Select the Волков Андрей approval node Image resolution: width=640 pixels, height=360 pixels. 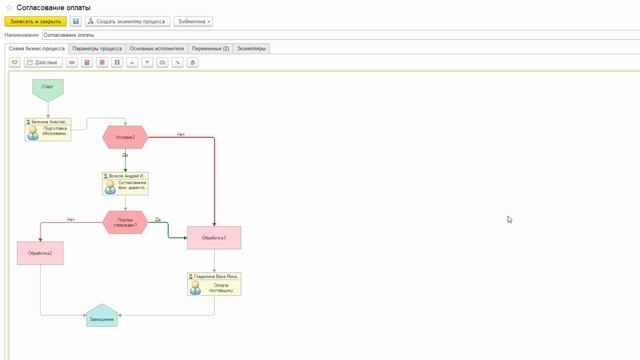point(125,184)
